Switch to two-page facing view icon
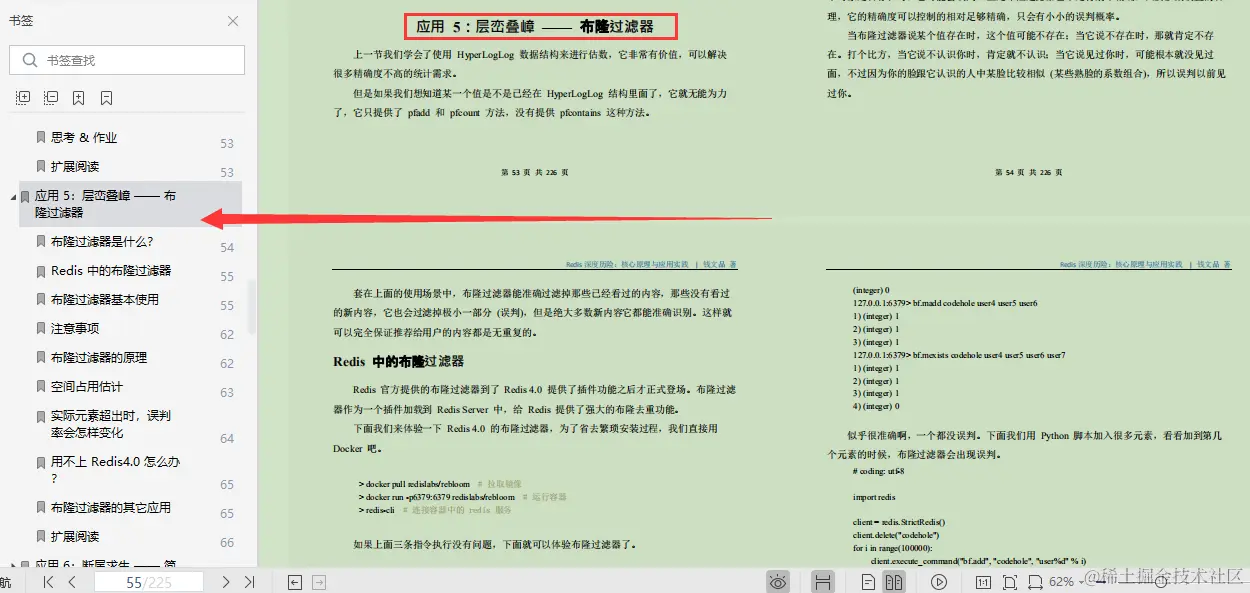1250x593 pixels. pos(895,581)
